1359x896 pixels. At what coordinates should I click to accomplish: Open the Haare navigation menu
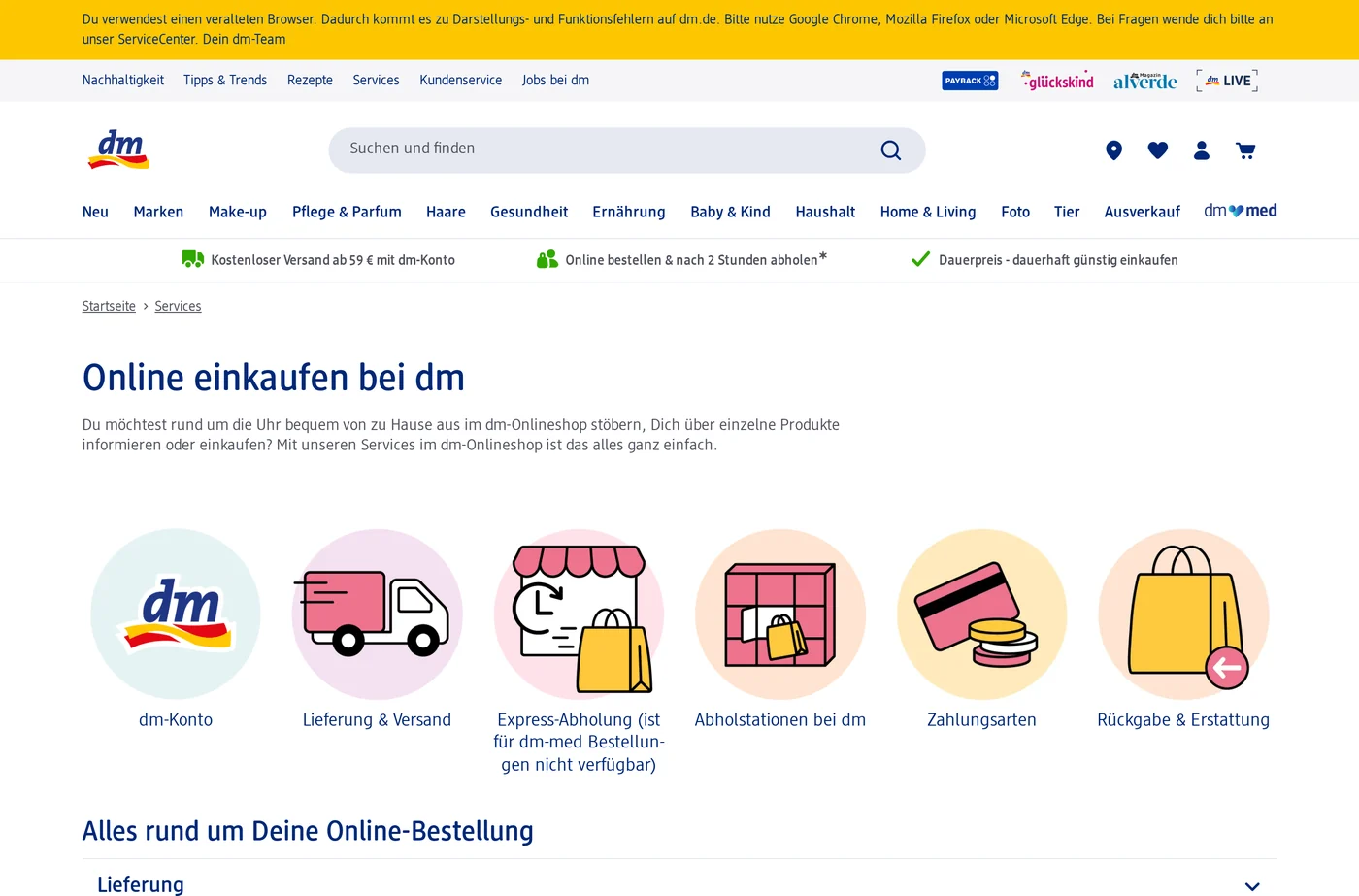[x=446, y=212]
